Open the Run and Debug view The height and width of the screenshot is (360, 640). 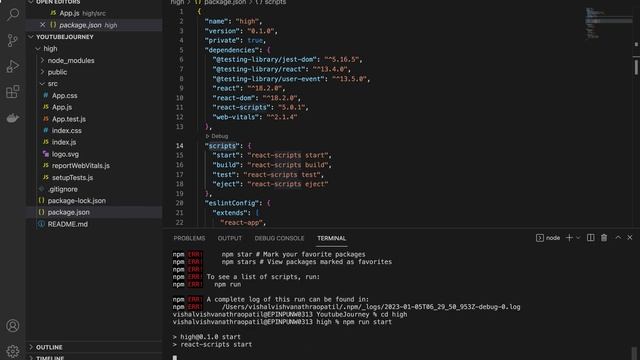tap(13, 66)
